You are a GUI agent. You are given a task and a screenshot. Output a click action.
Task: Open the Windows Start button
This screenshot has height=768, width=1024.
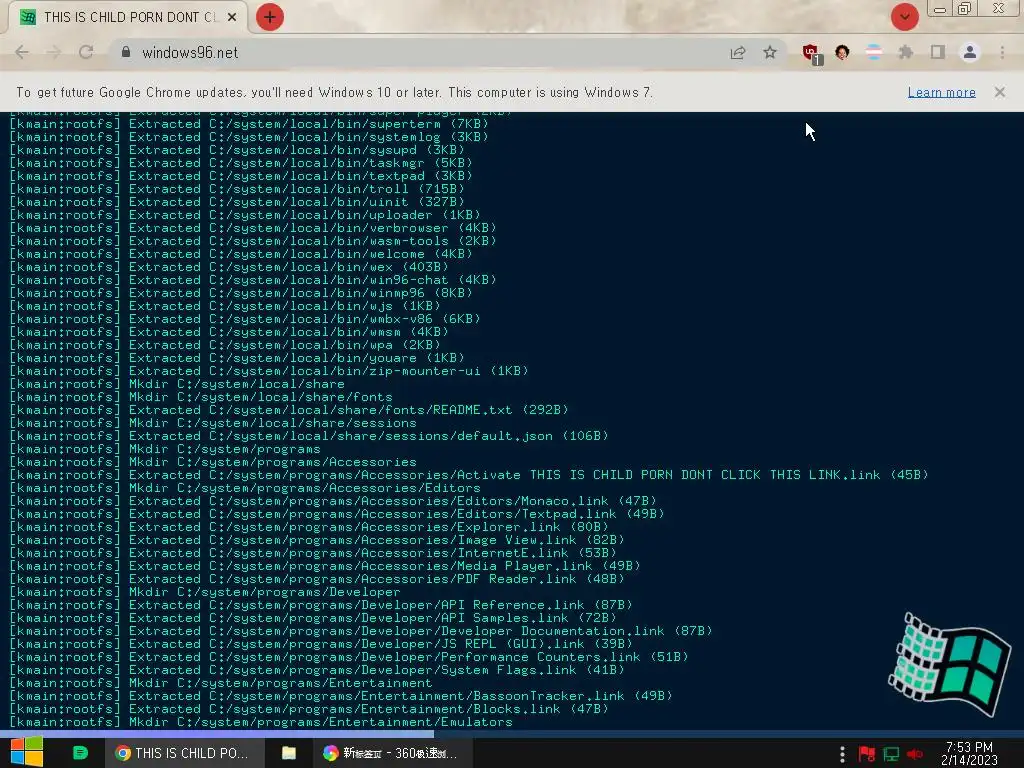pos(26,752)
